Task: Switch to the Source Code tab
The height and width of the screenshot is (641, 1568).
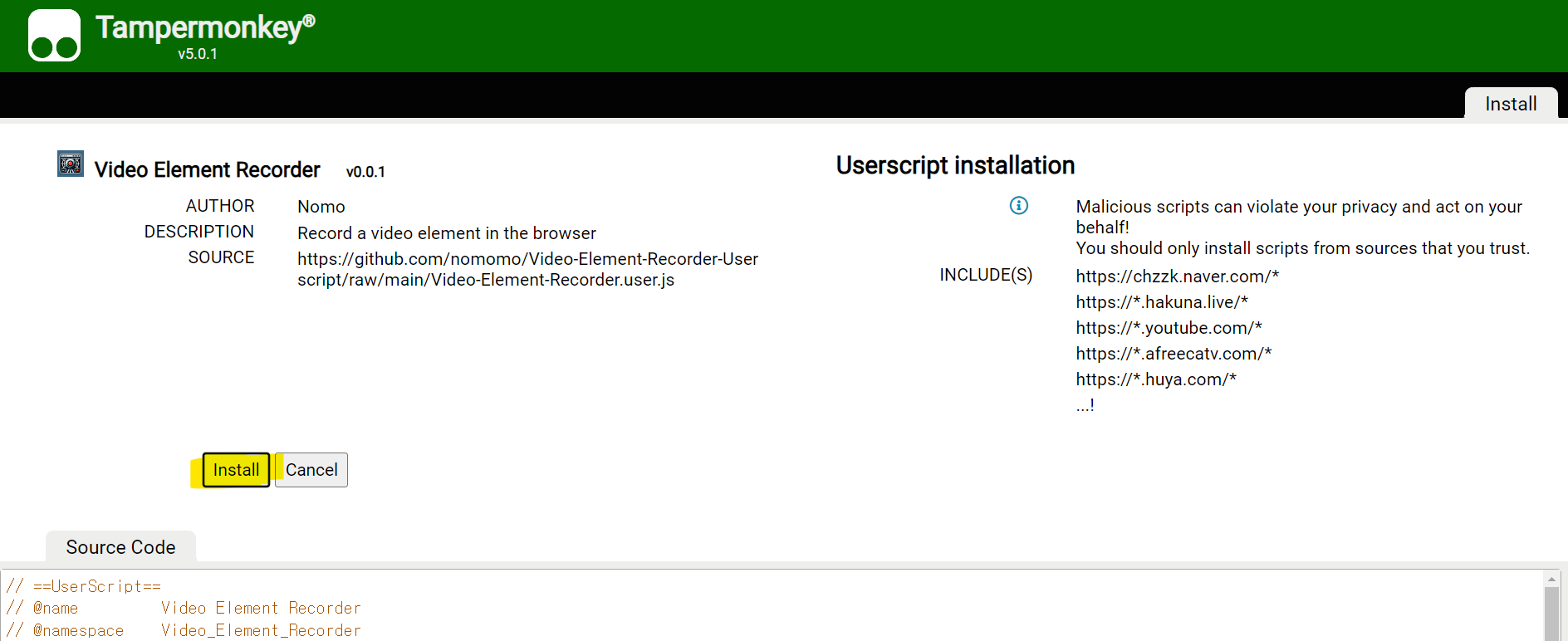Action: (121, 547)
